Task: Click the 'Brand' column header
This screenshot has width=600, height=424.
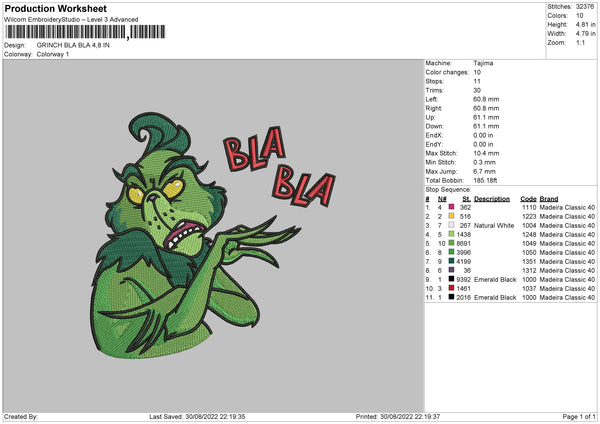Action: pos(549,199)
